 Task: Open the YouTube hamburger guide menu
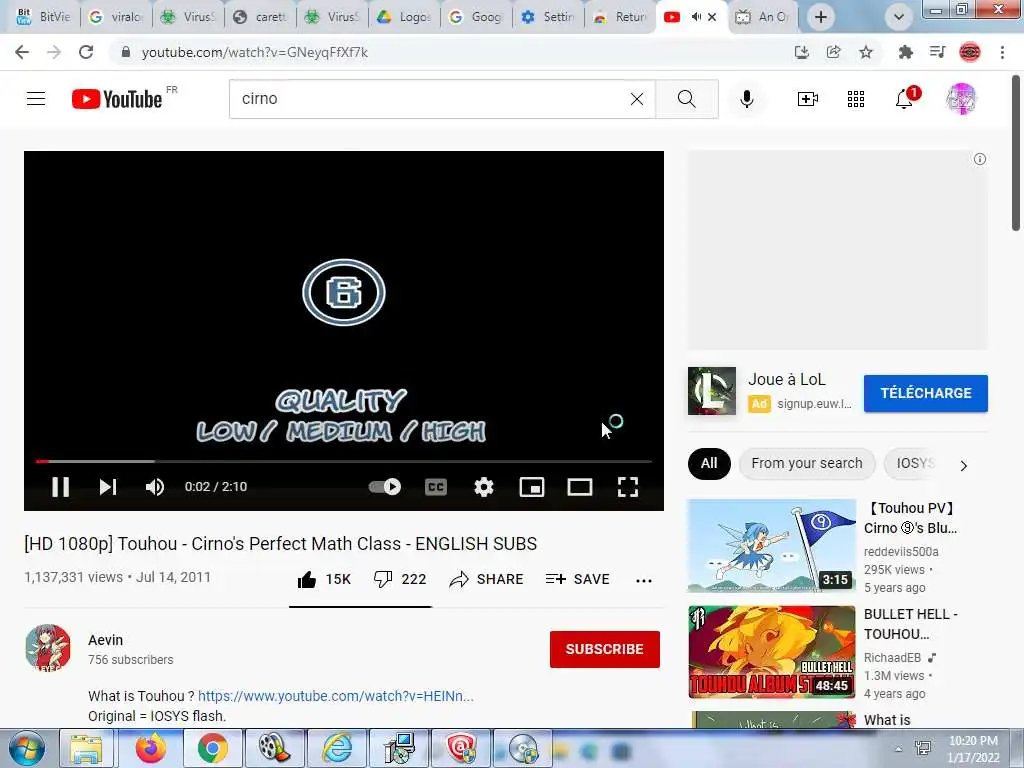pos(36,99)
